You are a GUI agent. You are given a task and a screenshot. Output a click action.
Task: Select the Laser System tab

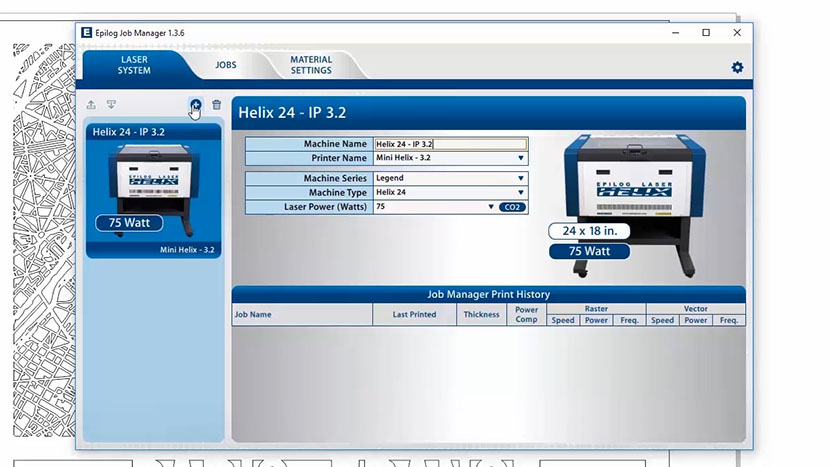click(x=134, y=65)
